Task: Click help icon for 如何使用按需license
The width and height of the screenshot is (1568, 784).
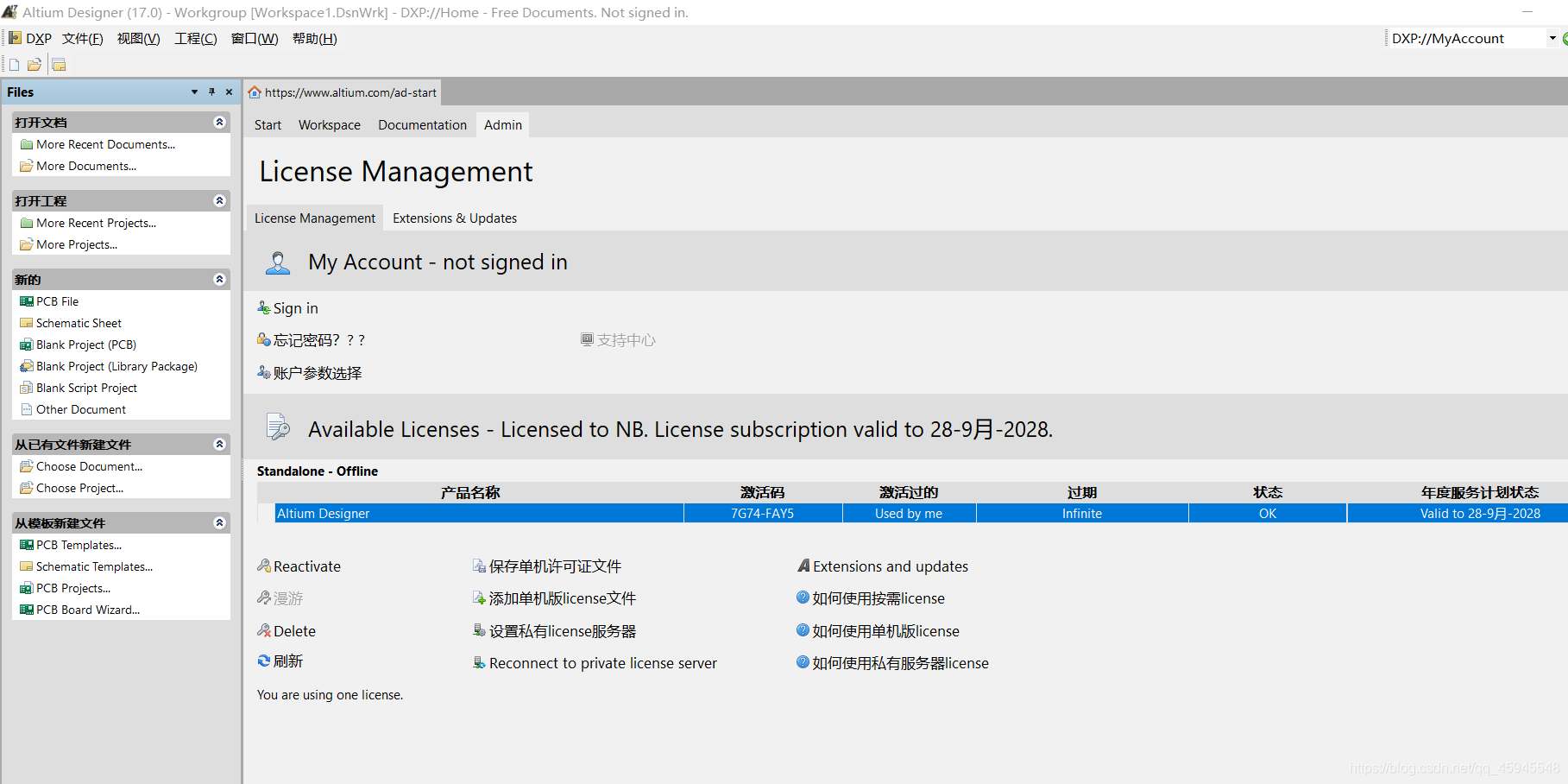Action: [803, 597]
